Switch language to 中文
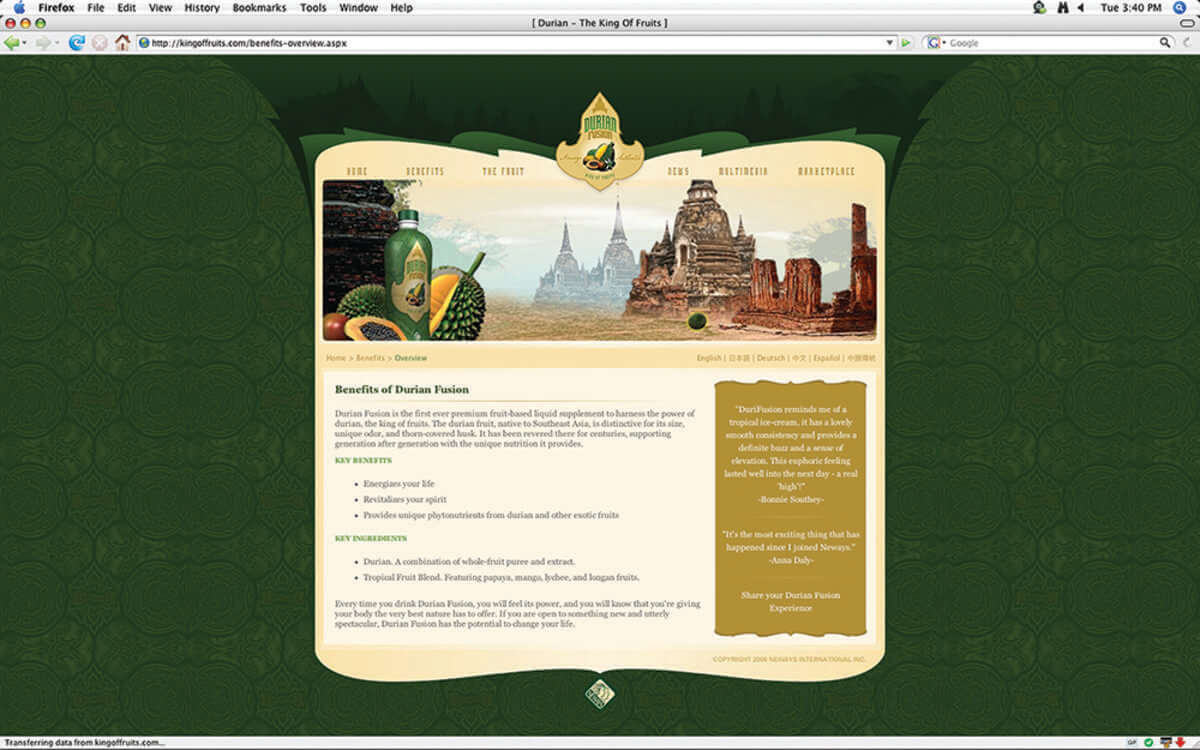This screenshot has width=1200, height=750. 799,358
